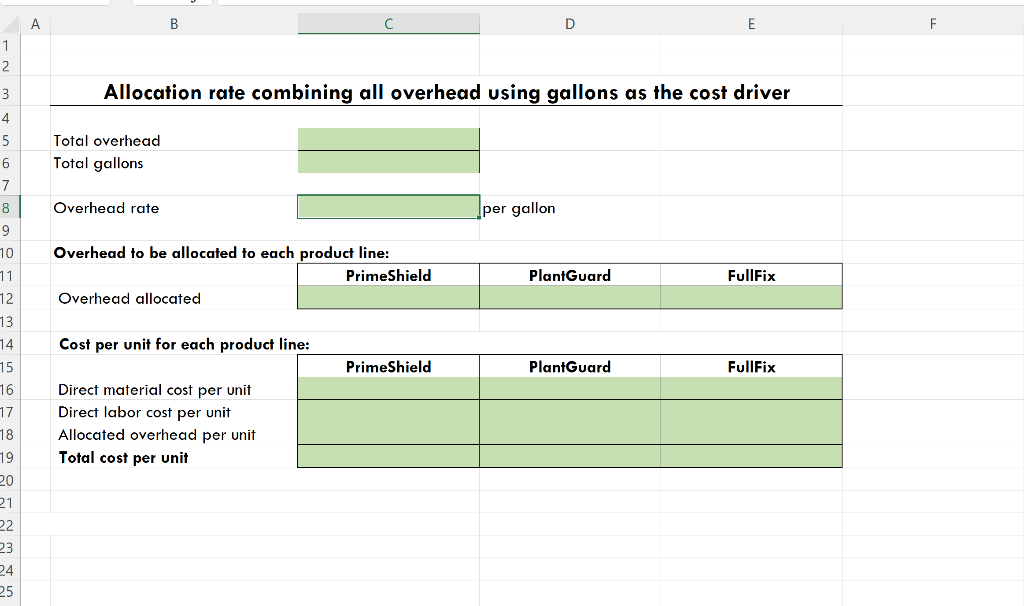Click the PrimeShield header in row 15
1024x606 pixels.
[389, 367]
